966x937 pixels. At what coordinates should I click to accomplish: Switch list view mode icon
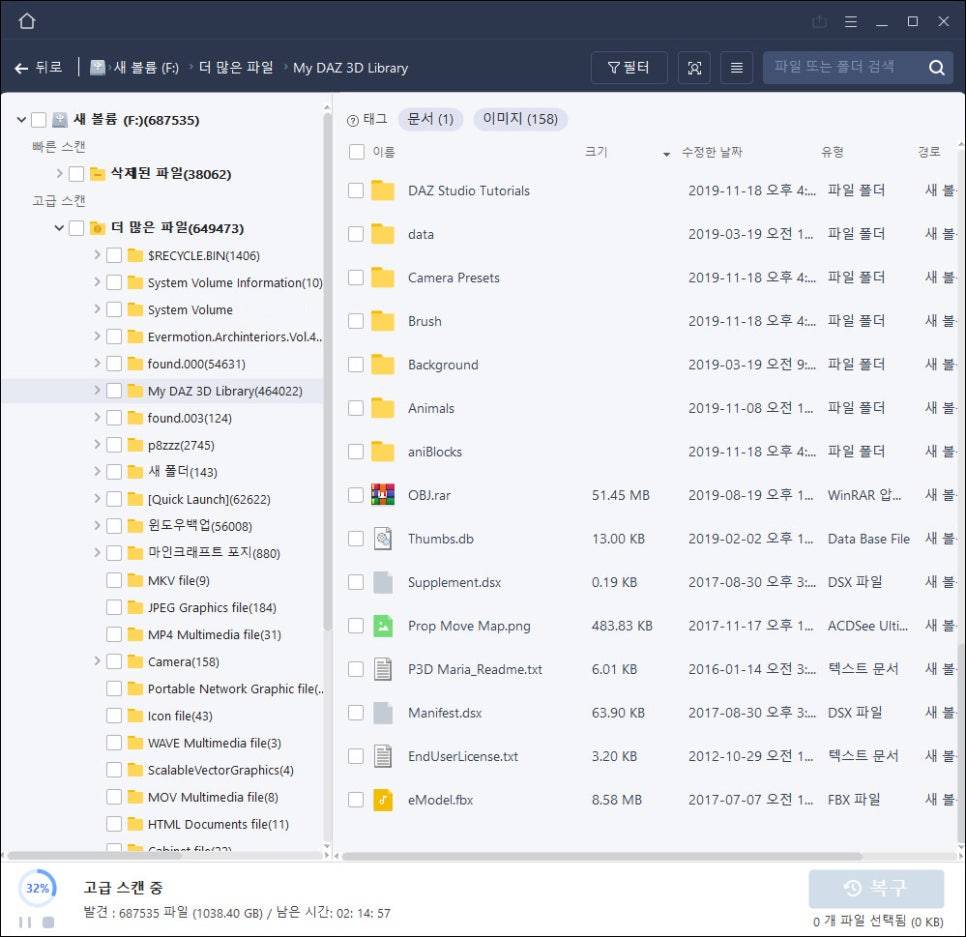tap(736, 68)
